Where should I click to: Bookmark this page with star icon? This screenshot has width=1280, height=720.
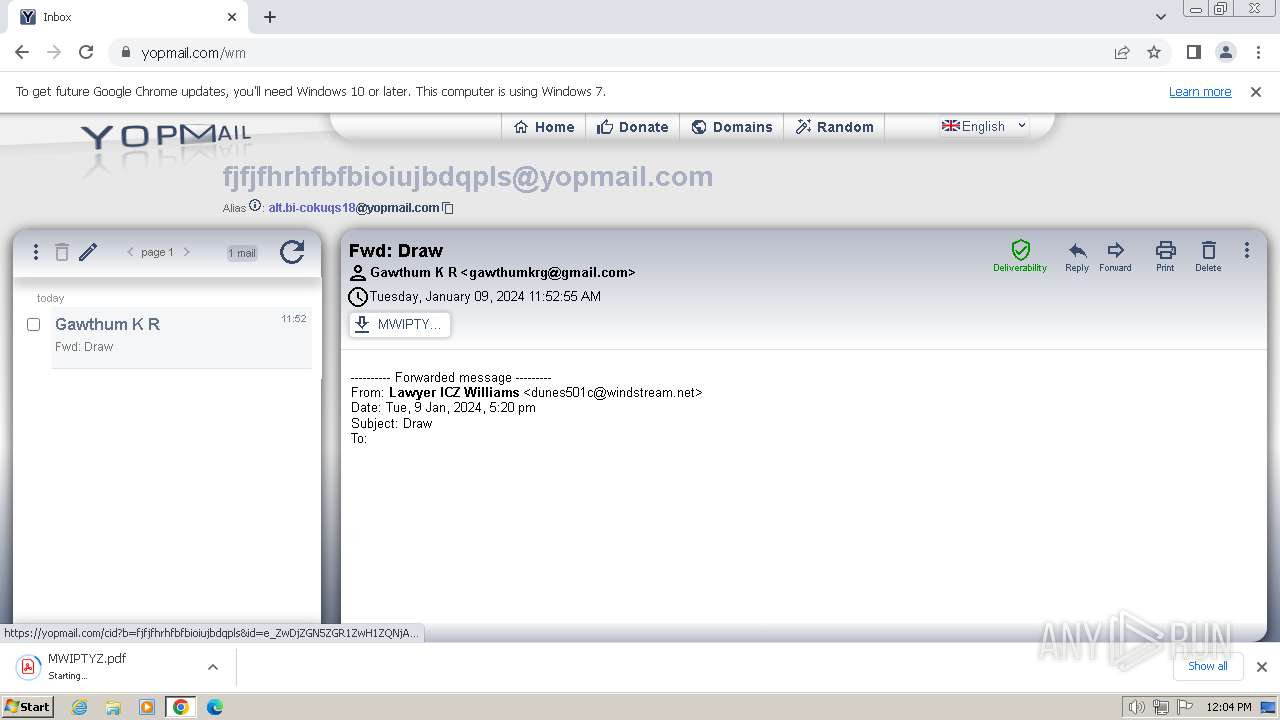pos(1154,52)
